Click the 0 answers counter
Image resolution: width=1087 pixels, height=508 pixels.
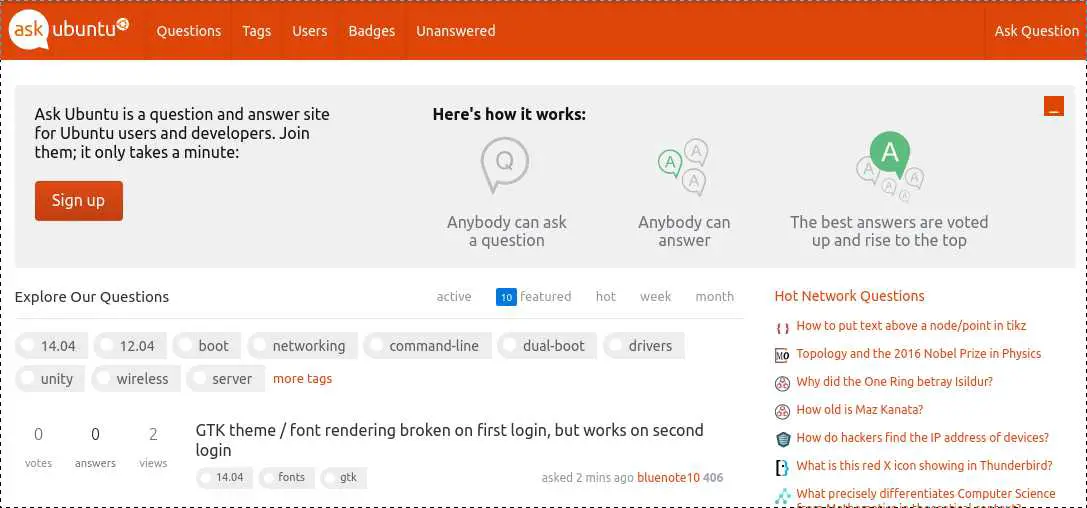pyautogui.click(x=95, y=447)
